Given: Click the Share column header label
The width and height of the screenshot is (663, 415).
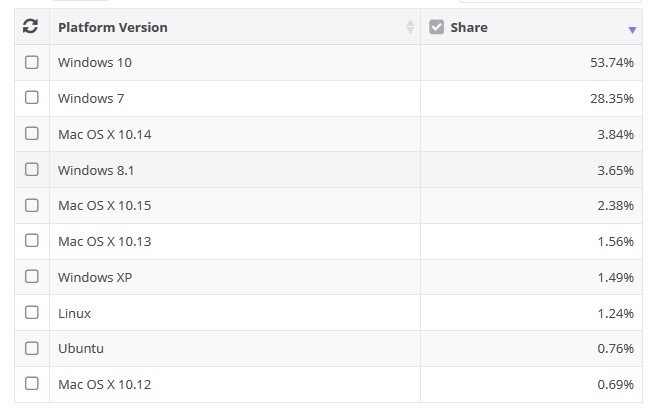Looking at the screenshot, I should pos(469,27).
